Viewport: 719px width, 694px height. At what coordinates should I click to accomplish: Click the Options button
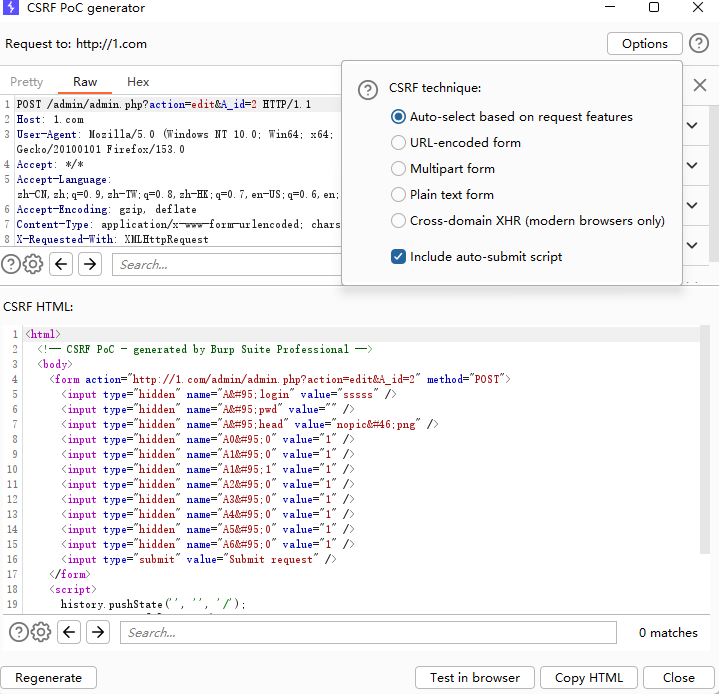click(644, 44)
